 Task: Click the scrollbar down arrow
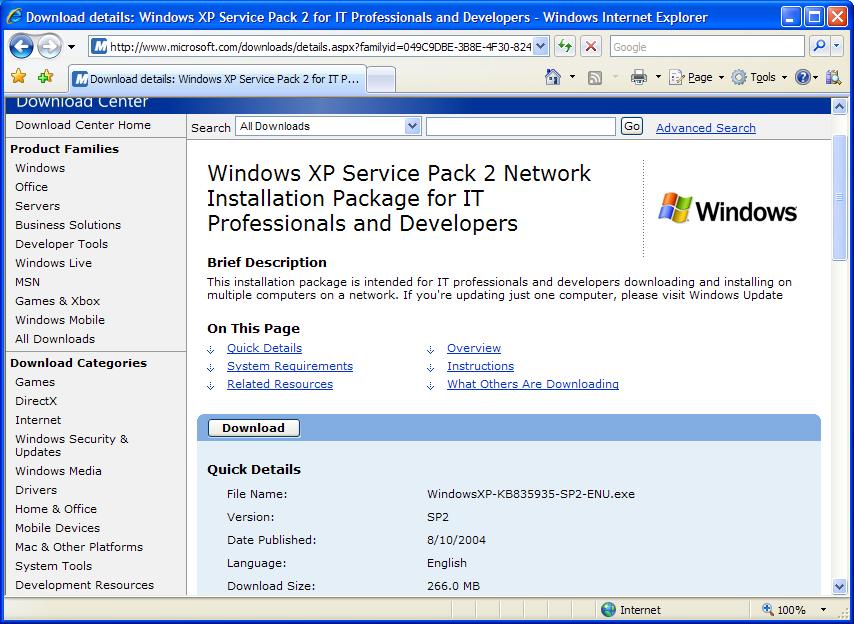pos(839,586)
